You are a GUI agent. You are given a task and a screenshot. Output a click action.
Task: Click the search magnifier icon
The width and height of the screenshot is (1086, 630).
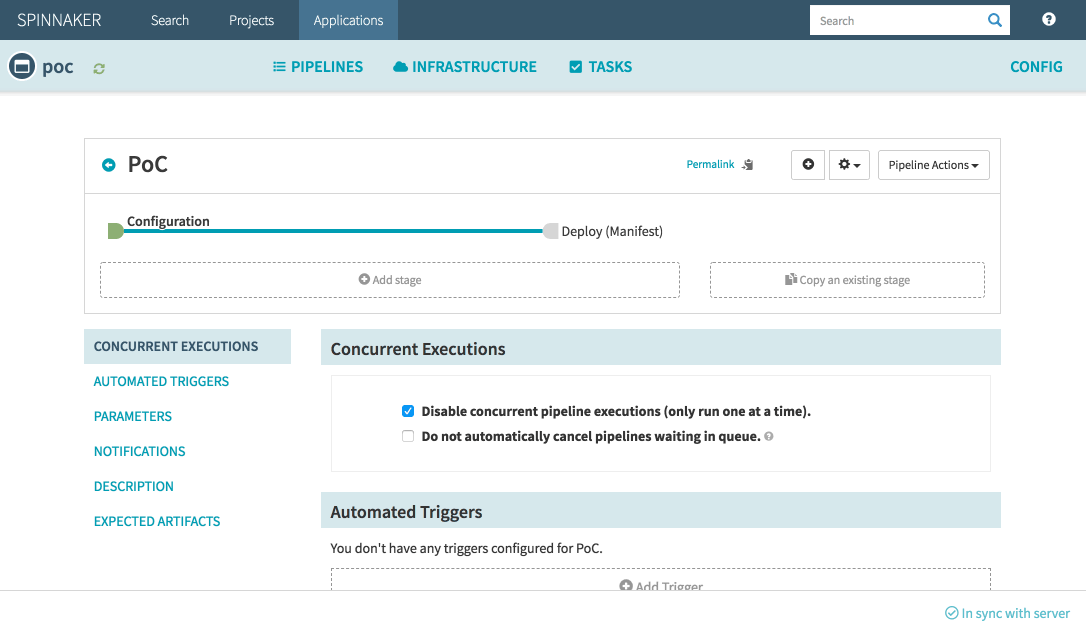click(994, 20)
